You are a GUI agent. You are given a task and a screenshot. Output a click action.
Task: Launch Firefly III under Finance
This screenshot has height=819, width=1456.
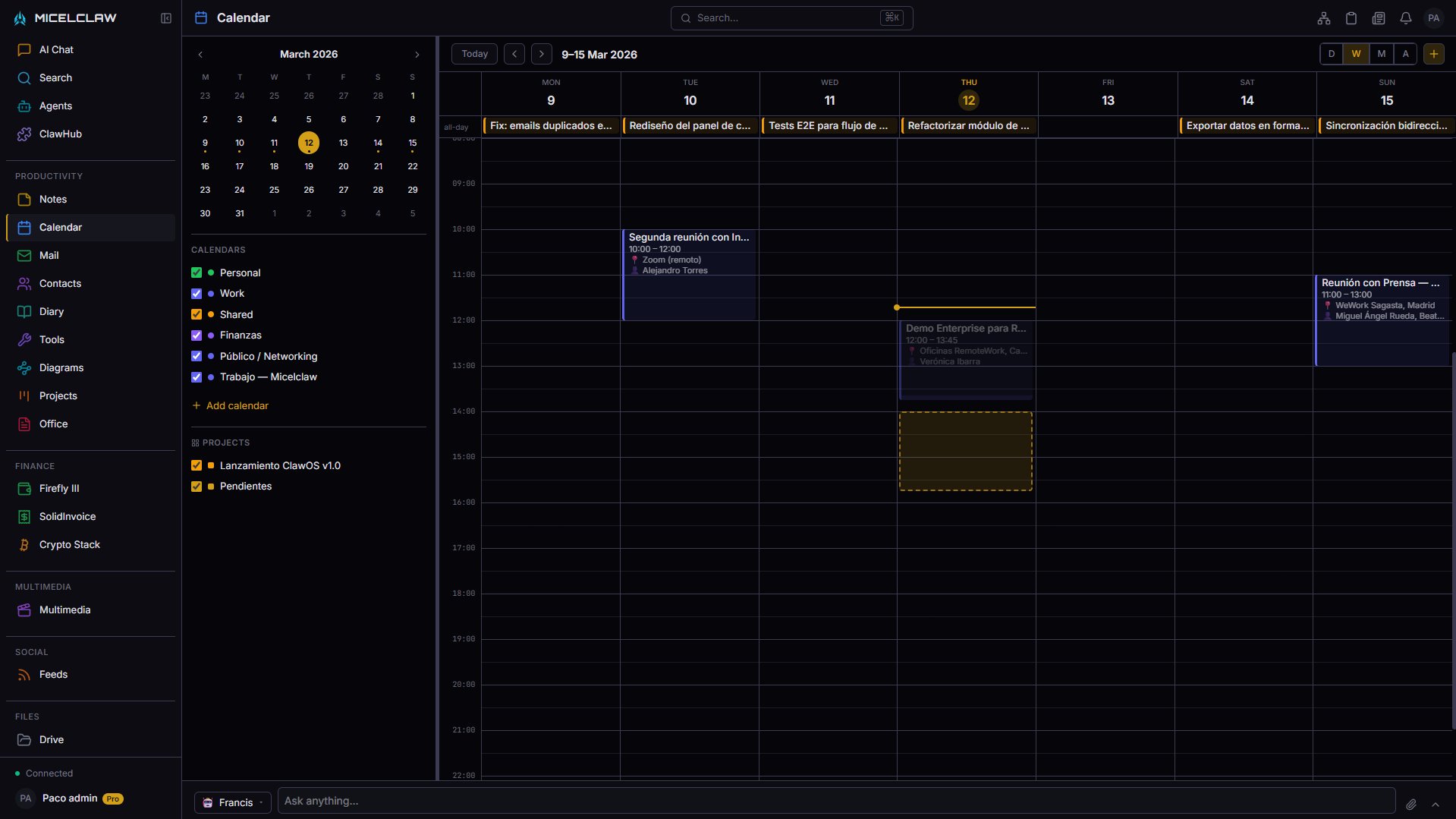coord(58,488)
